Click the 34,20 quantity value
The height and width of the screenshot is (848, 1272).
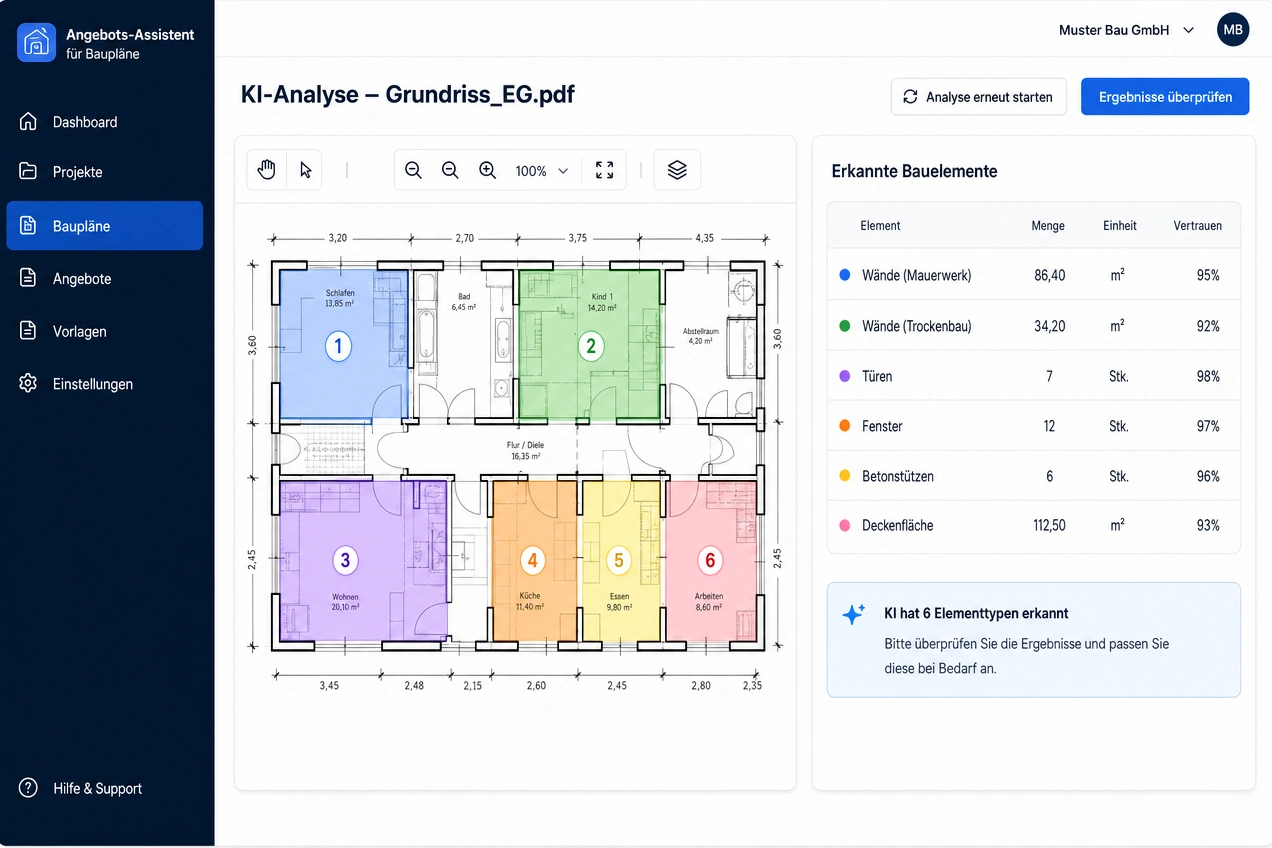point(1050,326)
